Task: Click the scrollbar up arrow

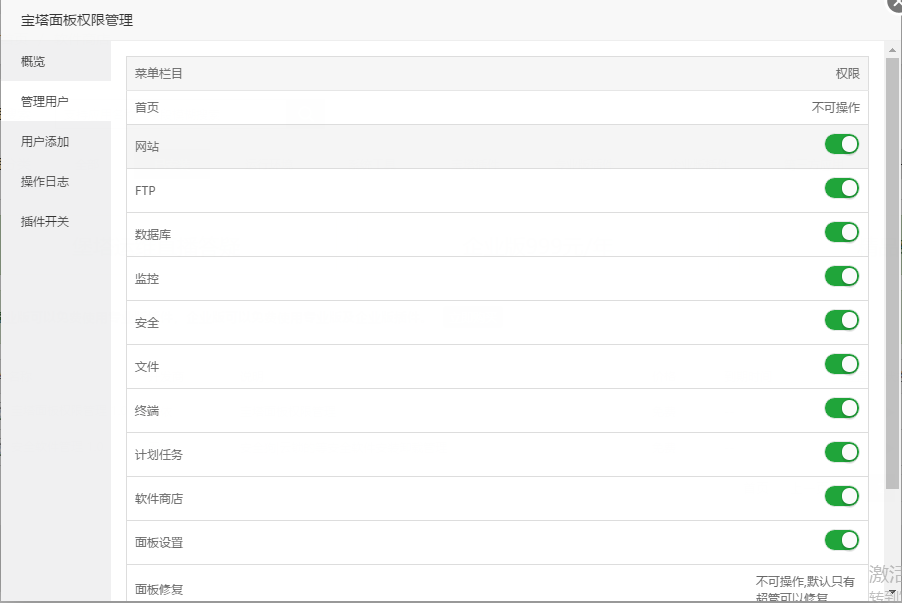Action: click(x=892, y=48)
